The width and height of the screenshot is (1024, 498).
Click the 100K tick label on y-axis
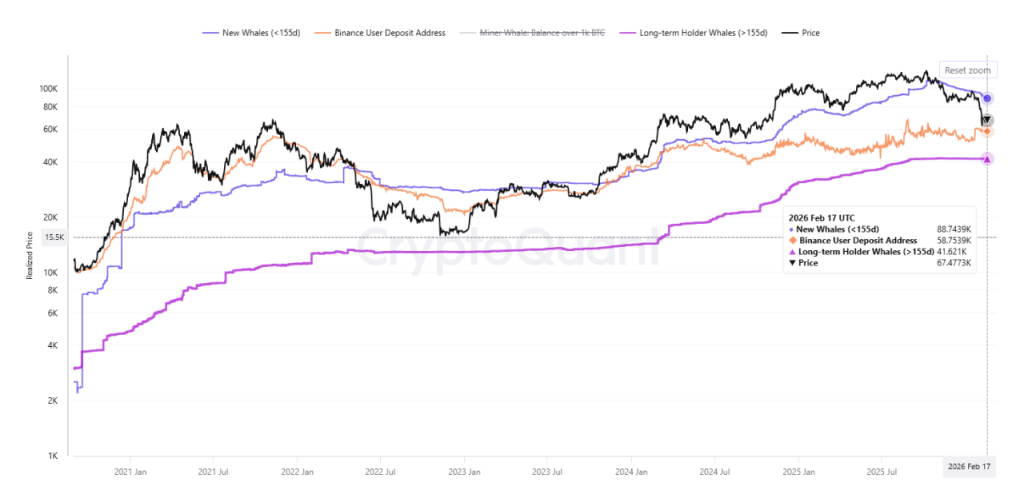(x=52, y=88)
